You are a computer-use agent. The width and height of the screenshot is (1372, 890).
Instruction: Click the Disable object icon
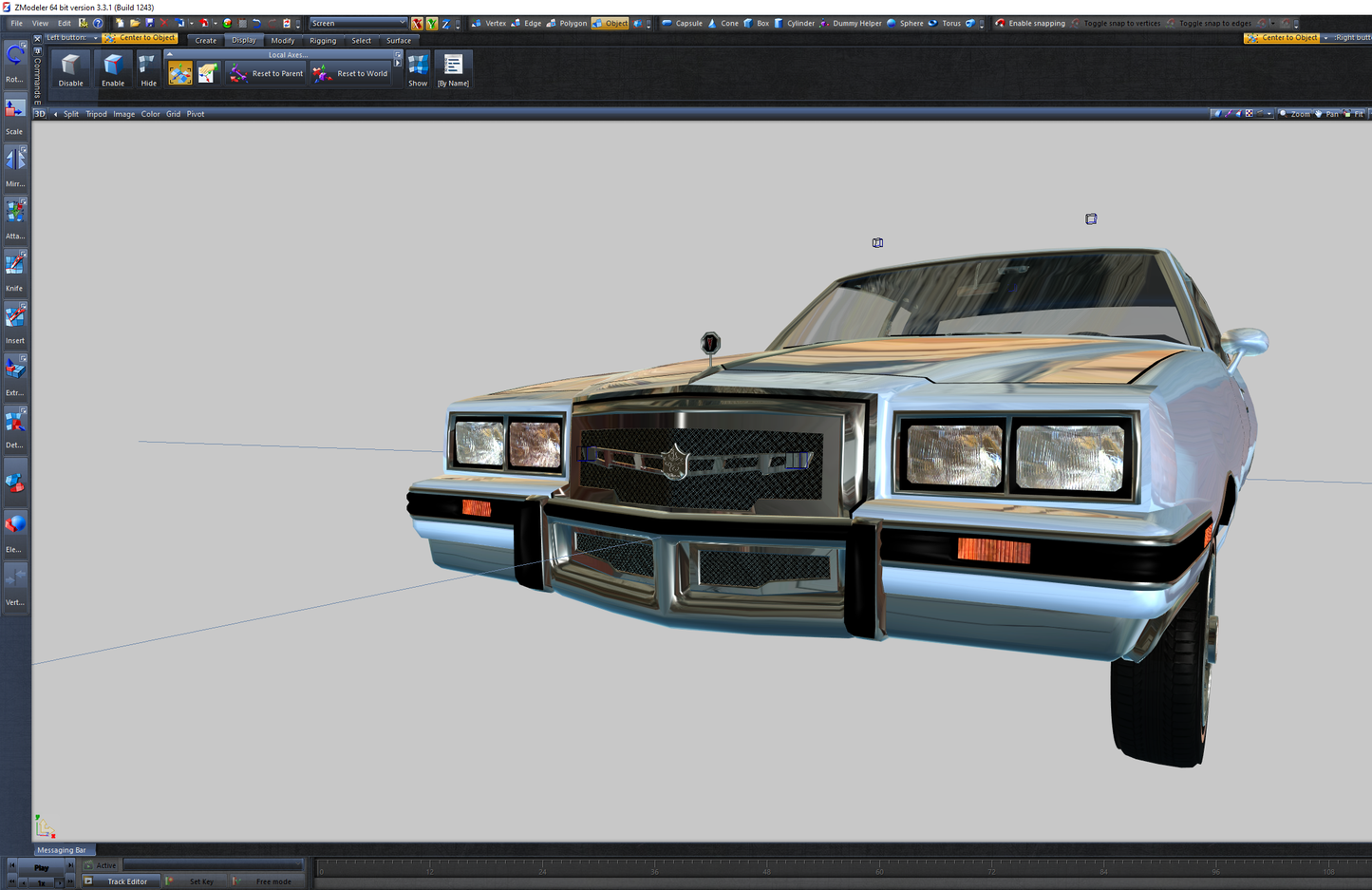70,70
